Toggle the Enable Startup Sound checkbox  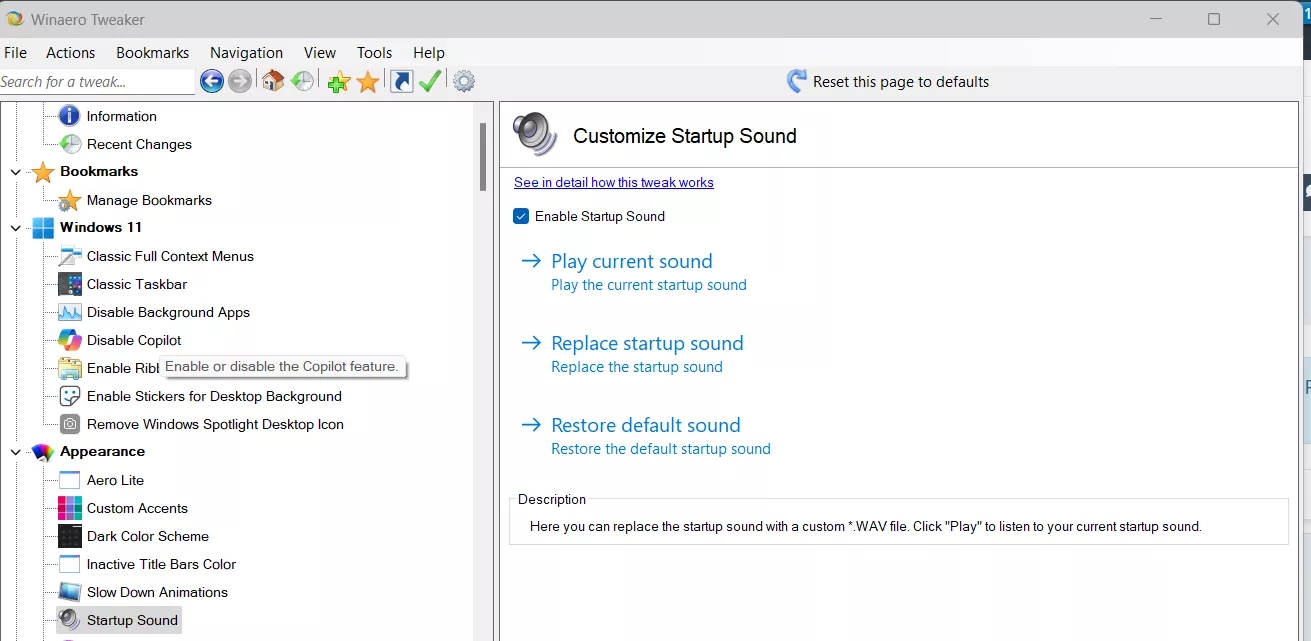pyautogui.click(x=521, y=216)
